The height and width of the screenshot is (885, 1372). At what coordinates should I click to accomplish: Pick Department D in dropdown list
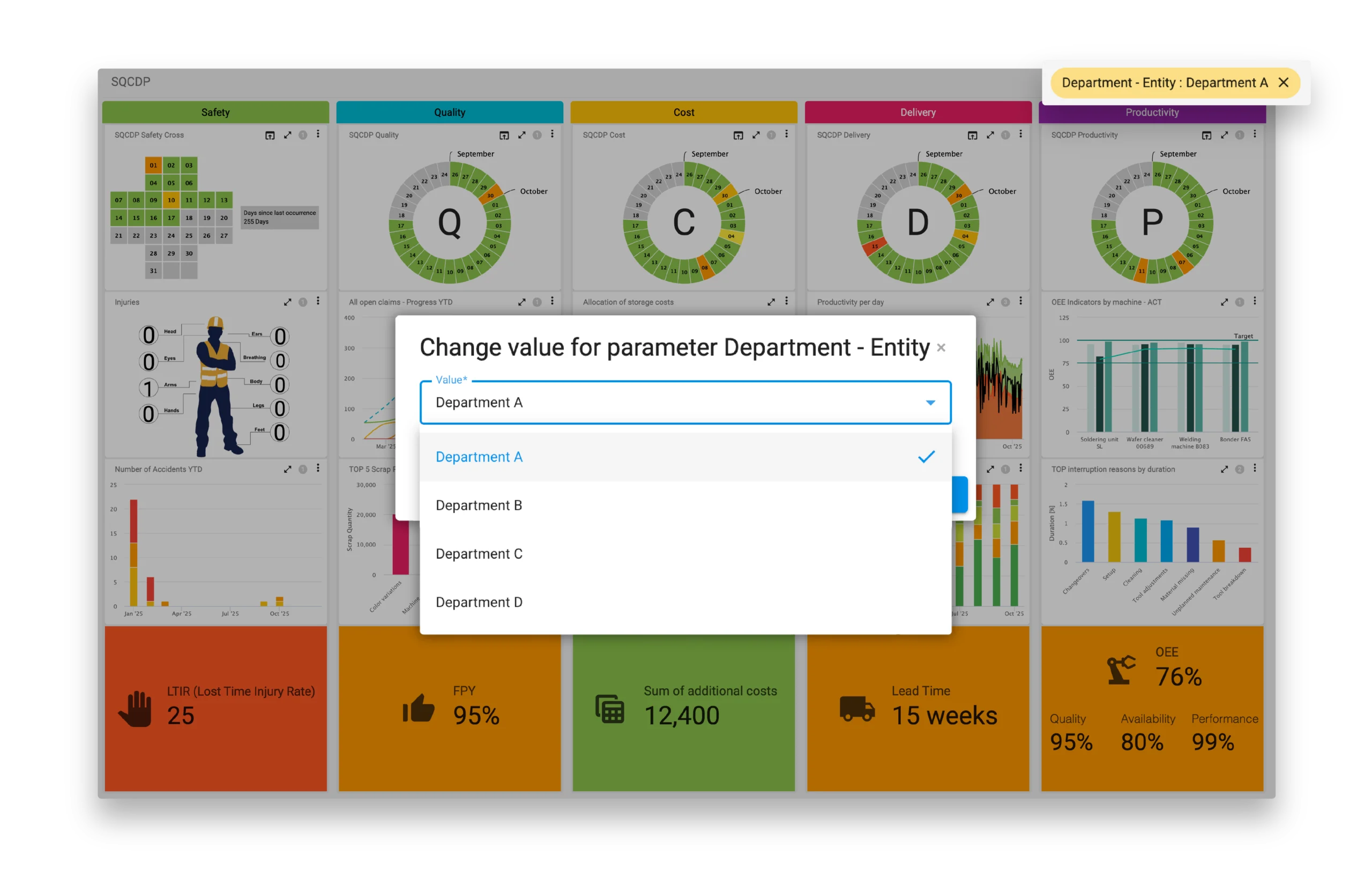click(x=479, y=603)
